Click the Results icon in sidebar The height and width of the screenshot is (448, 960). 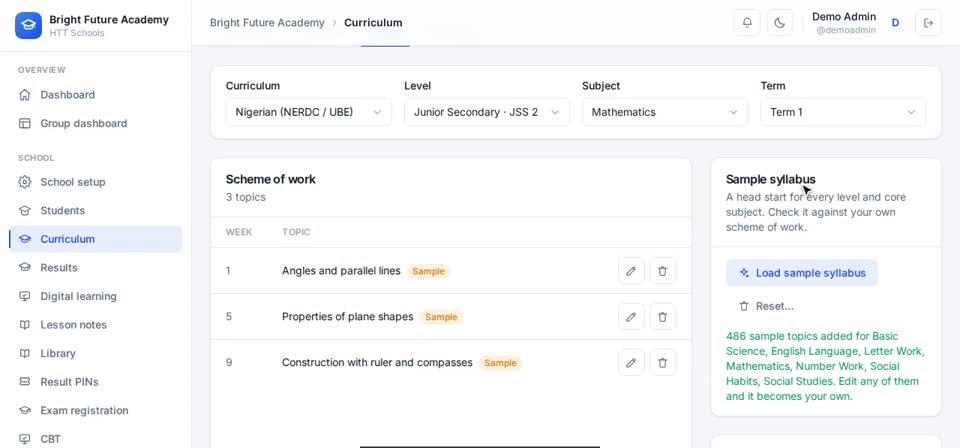24,267
